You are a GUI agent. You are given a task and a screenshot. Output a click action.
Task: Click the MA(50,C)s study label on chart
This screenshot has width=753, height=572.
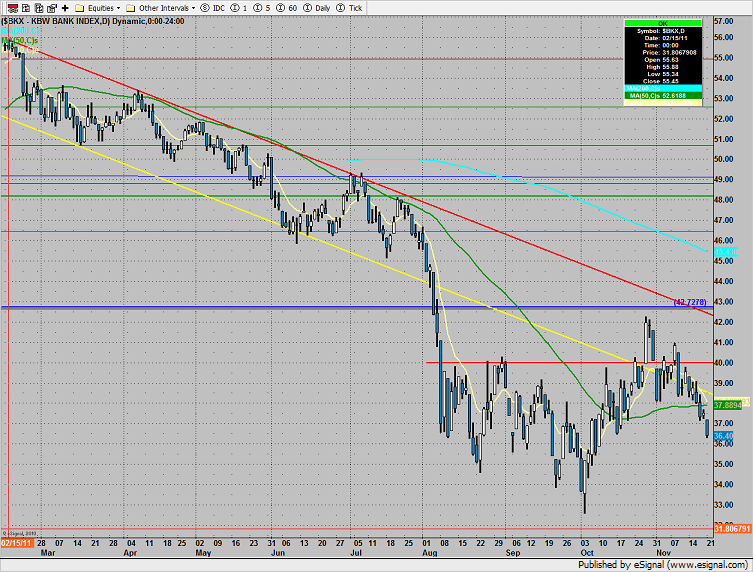[x=19, y=40]
